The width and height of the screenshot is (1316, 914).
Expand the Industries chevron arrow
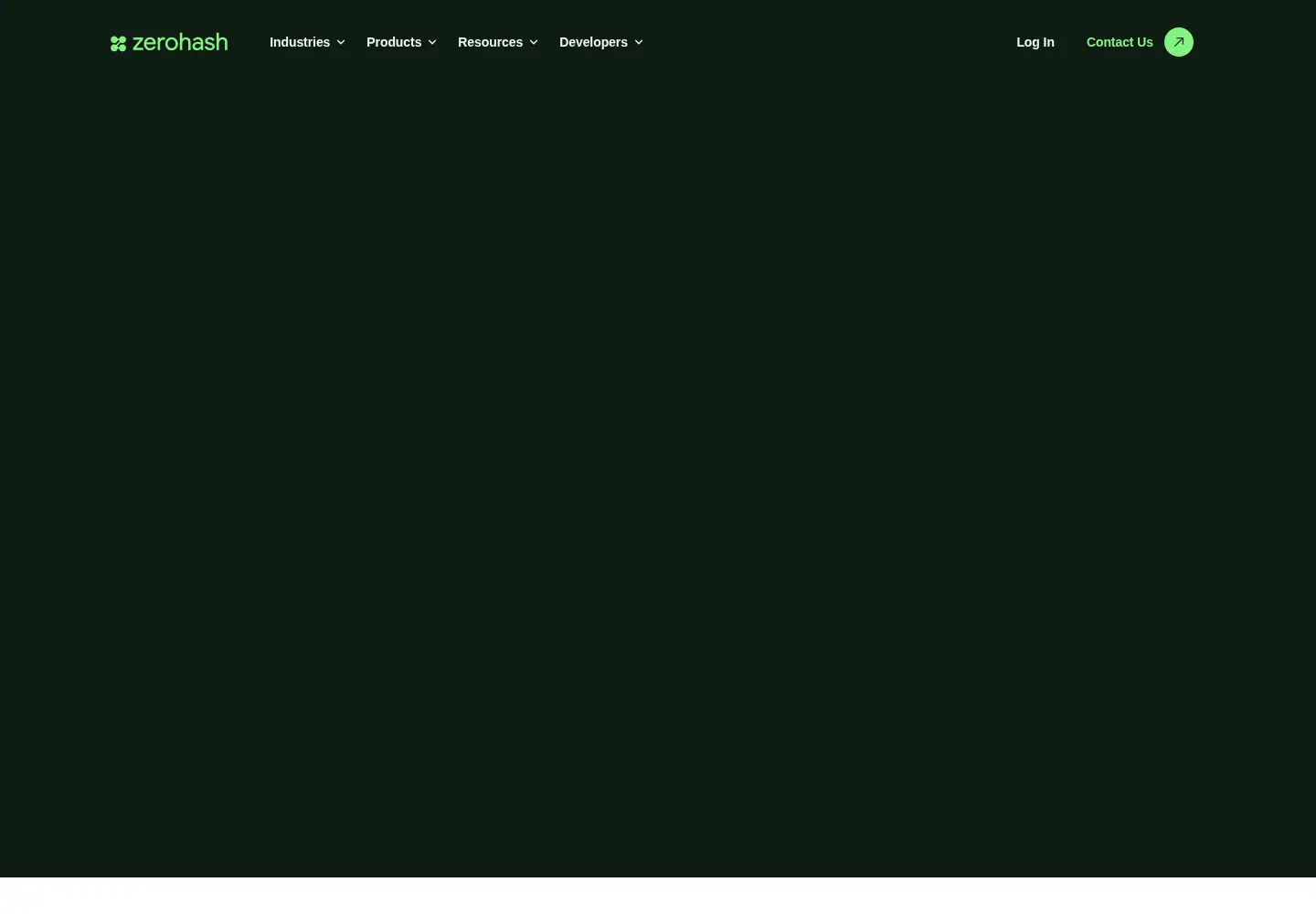[x=341, y=42]
